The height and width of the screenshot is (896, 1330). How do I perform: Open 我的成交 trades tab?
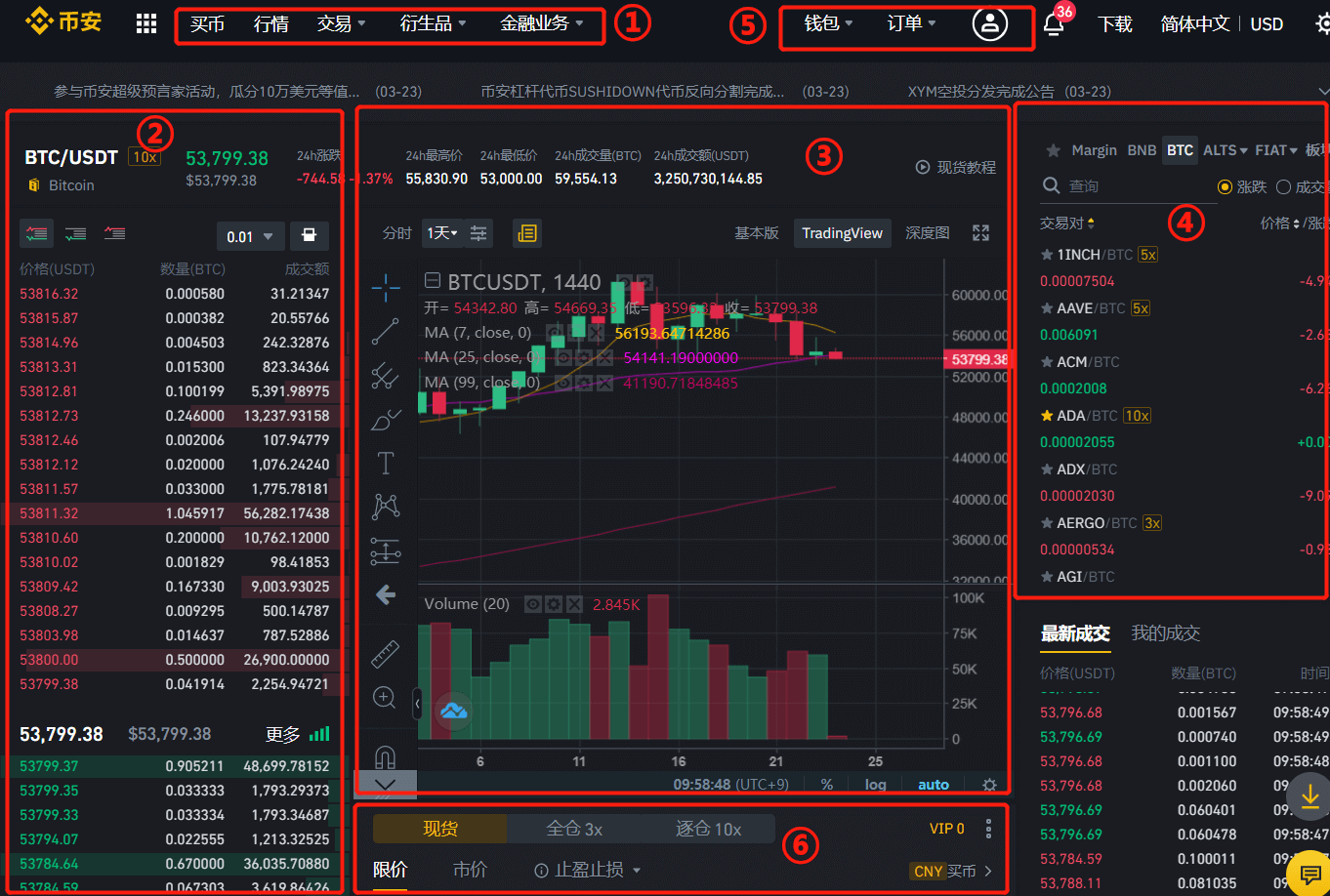click(x=1165, y=633)
